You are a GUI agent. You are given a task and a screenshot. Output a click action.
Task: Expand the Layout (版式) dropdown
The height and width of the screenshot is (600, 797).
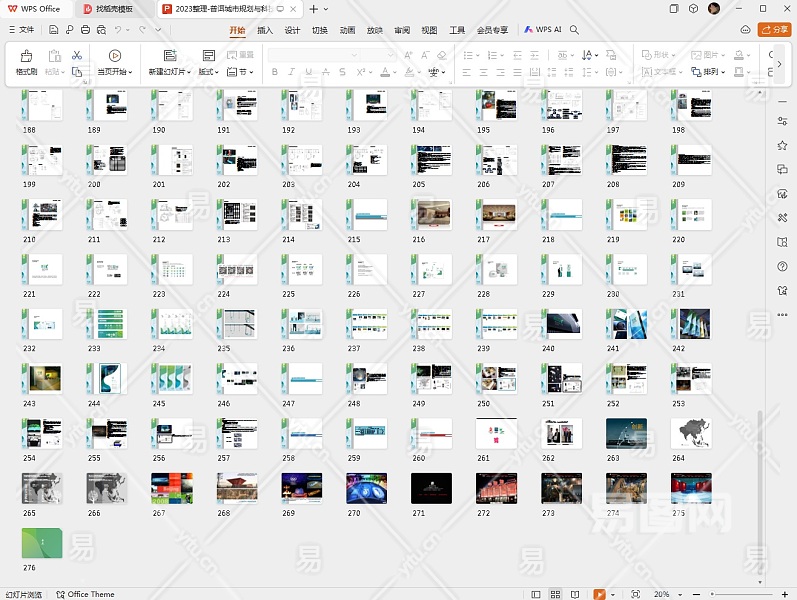point(208,72)
